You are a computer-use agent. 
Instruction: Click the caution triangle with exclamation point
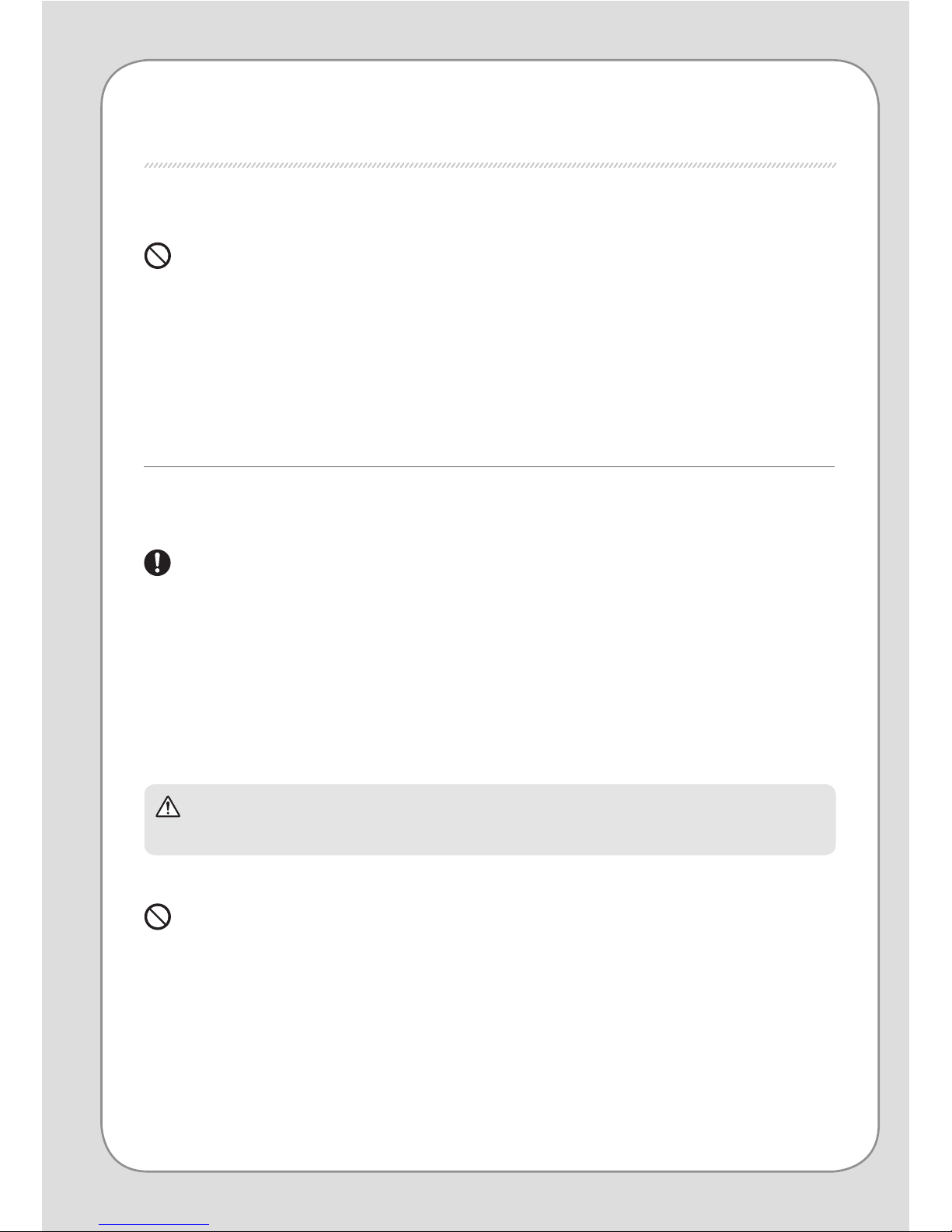168,808
